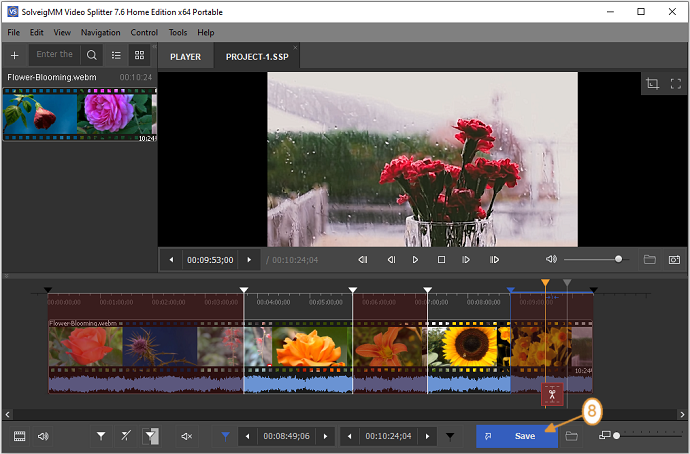Click the timeline zoom icon
Viewport: 690px width, 454px height.
pos(605,435)
